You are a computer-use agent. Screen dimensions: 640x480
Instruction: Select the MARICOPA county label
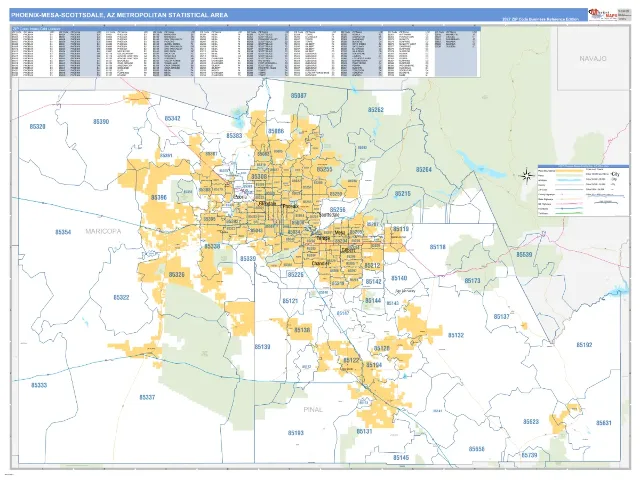(103, 231)
